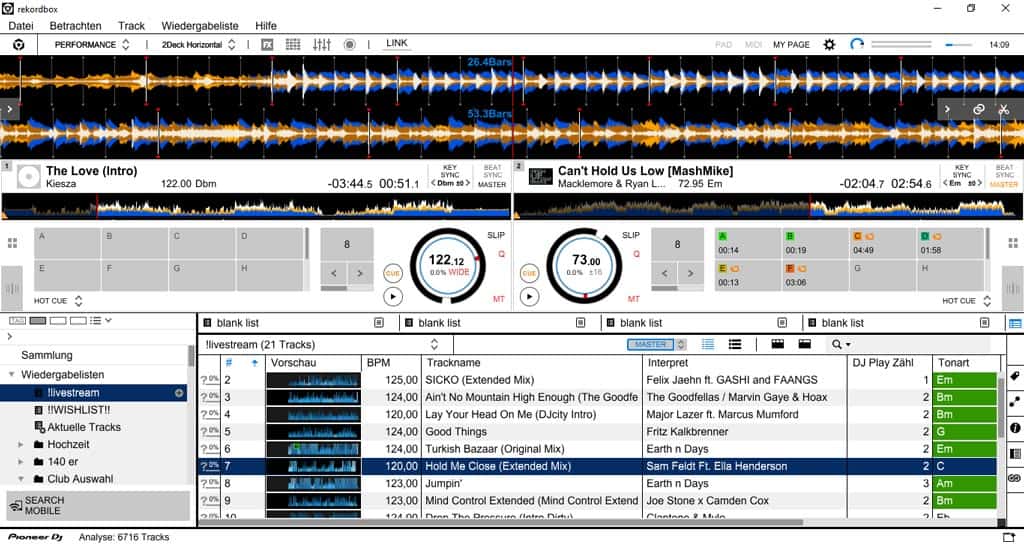Open deck 1 HOT CUE mode dropdown

(59, 301)
